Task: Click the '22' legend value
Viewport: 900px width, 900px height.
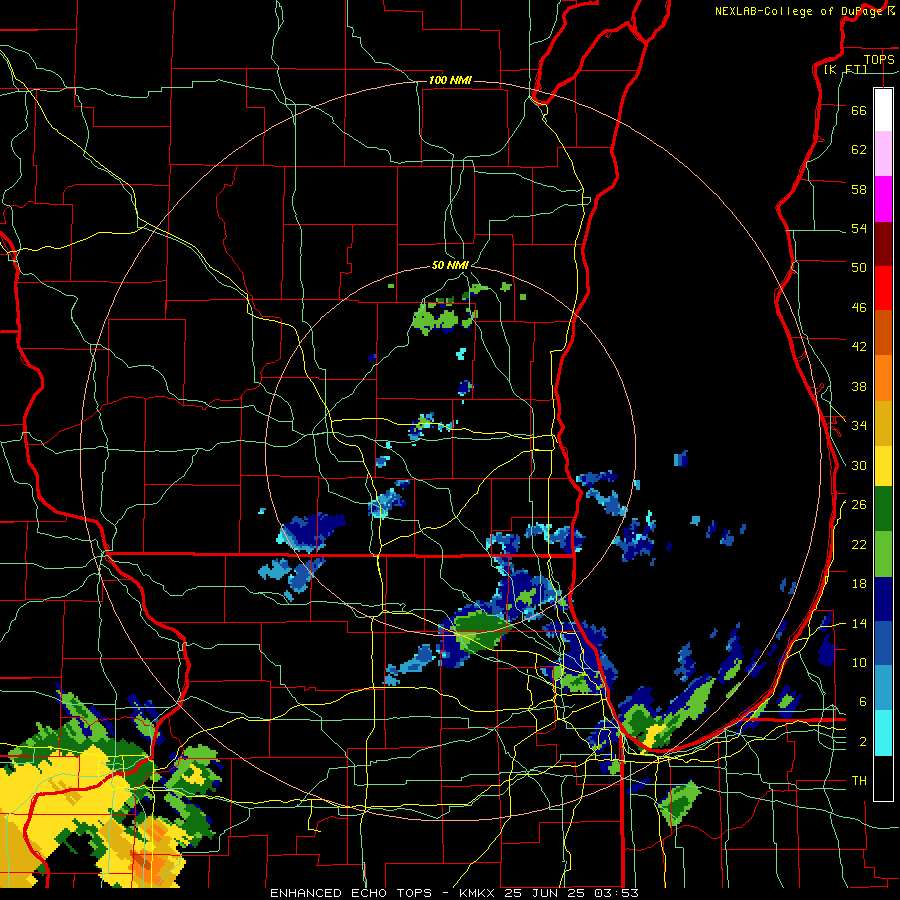Action: click(x=859, y=544)
